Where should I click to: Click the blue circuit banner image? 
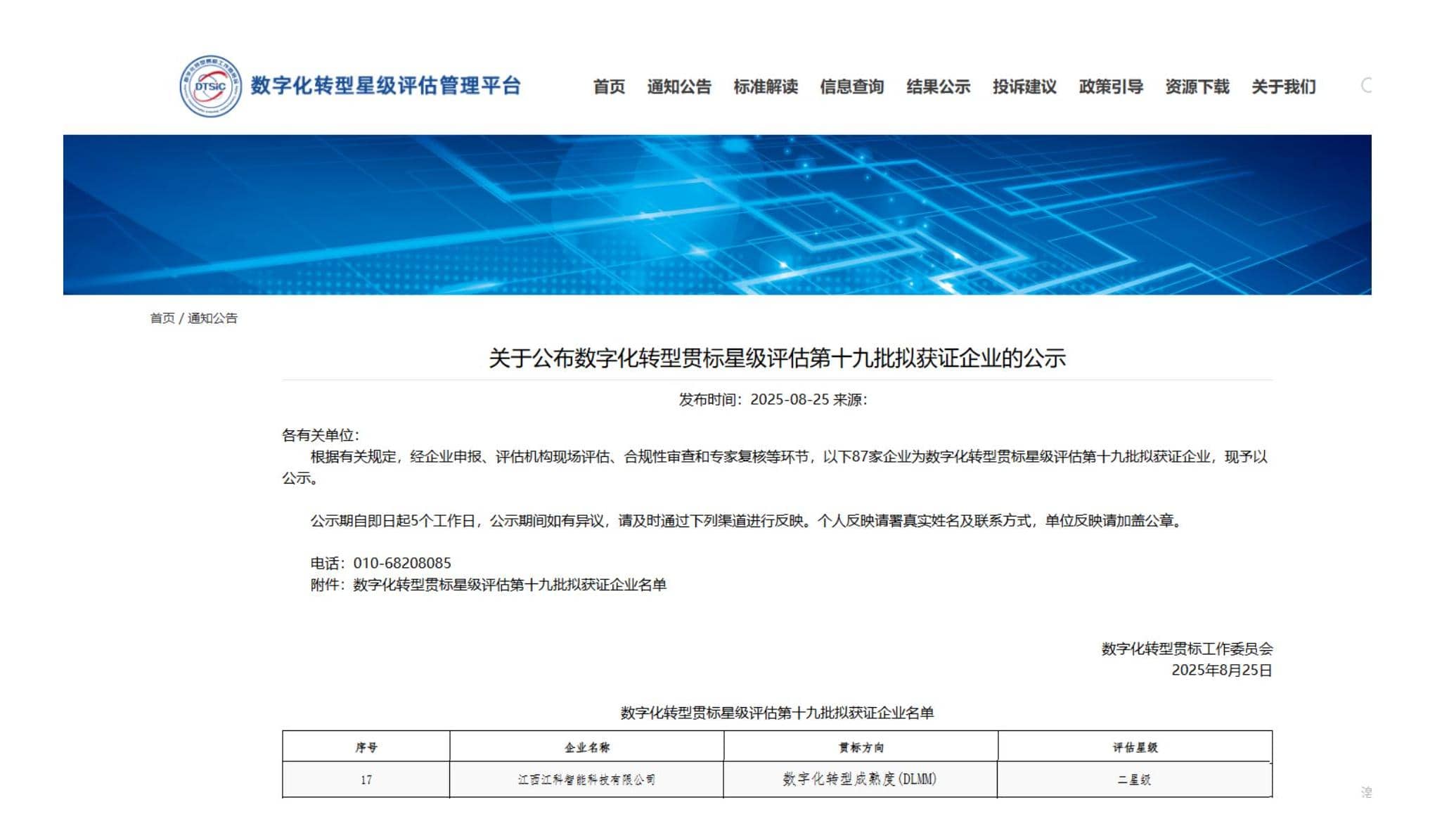click(x=717, y=214)
